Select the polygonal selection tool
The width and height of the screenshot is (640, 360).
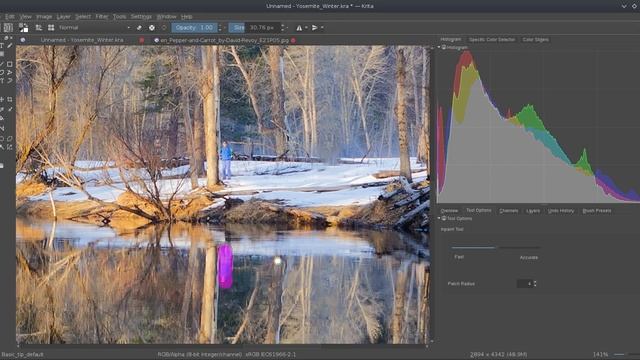pos(10,138)
